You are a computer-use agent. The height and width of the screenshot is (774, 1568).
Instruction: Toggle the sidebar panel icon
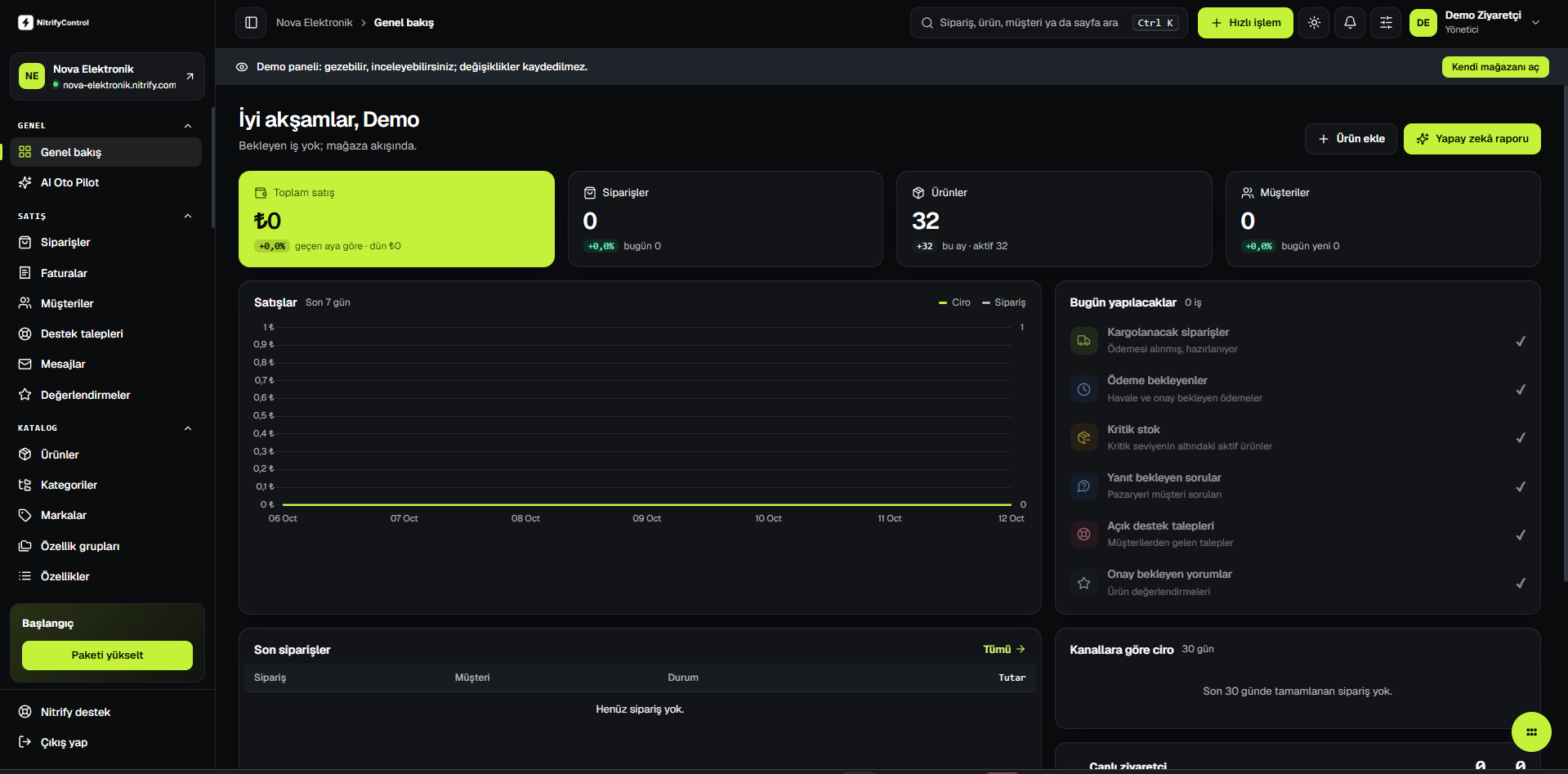tap(251, 23)
